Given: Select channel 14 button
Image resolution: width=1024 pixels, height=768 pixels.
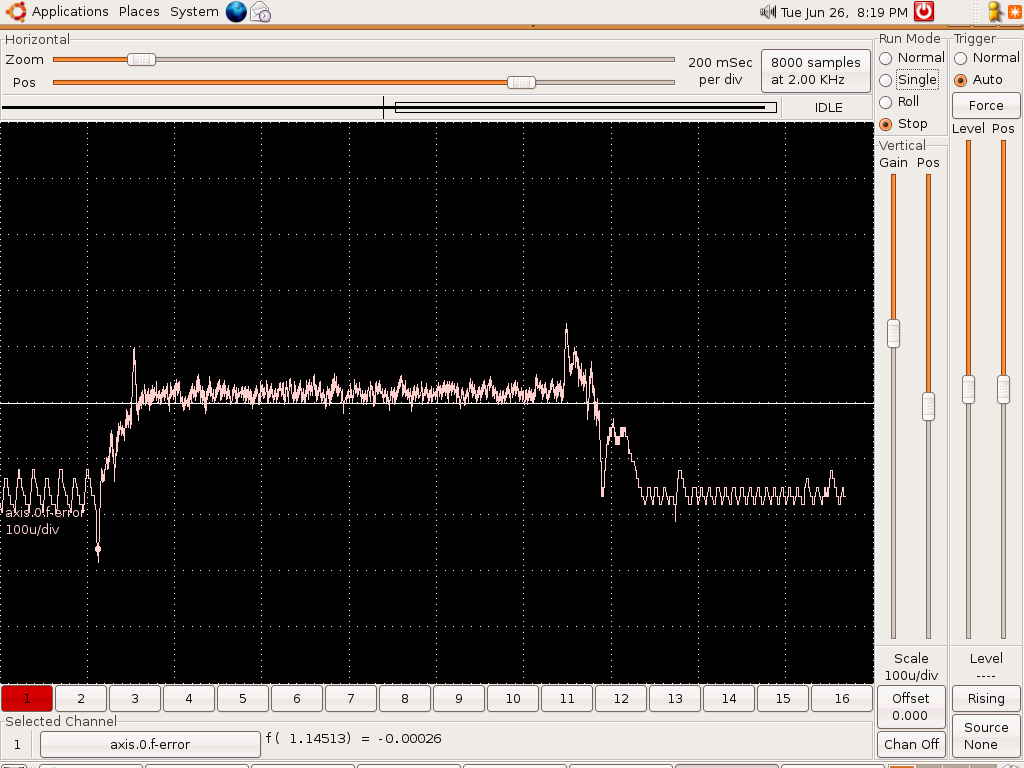Looking at the screenshot, I should click(x=729, y=698).
